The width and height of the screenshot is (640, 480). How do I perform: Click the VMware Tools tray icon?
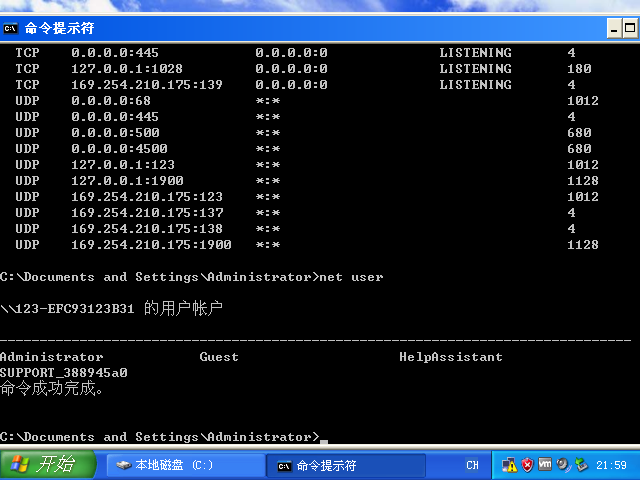(545, 464)
